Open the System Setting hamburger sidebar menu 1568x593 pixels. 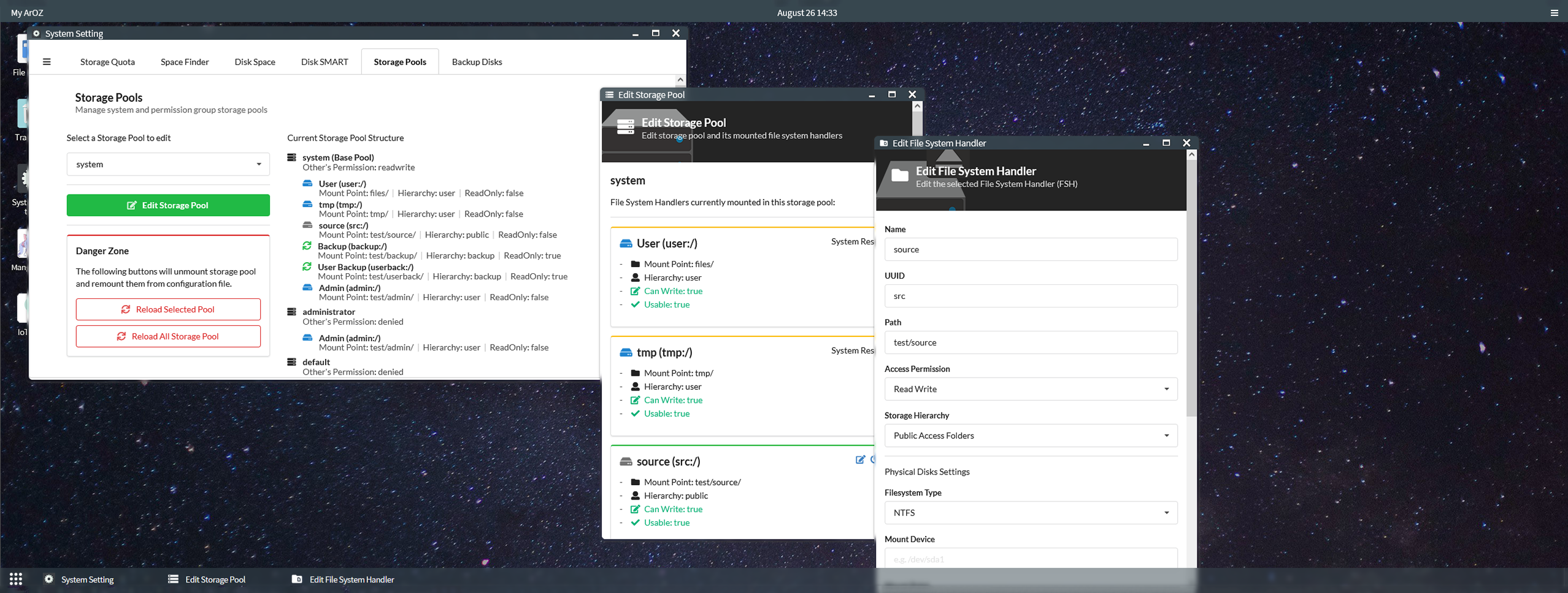[x=47, y=61]
